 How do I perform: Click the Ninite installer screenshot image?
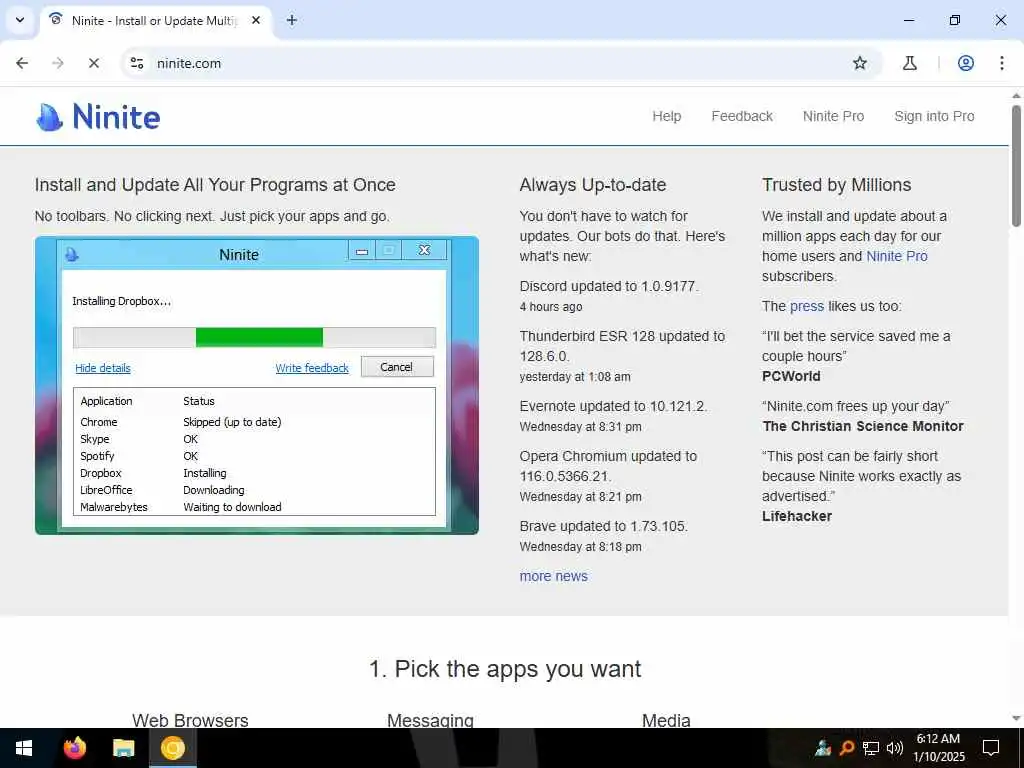[257, 385]
